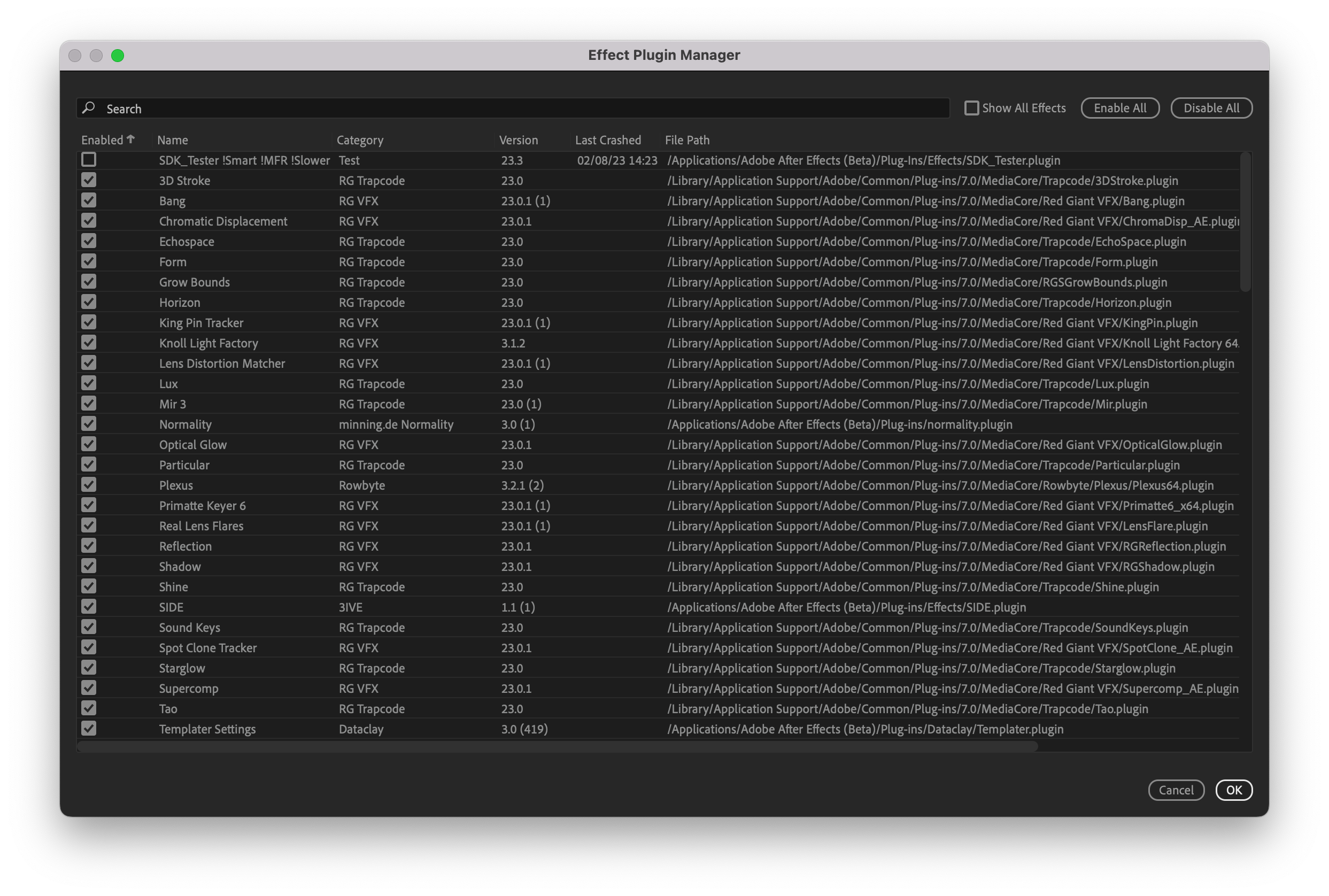The height and width of the screenshot is (896, 1329).
Task: Click the horizontal scrollbar below the list
Action: click(x=557, y=746)
